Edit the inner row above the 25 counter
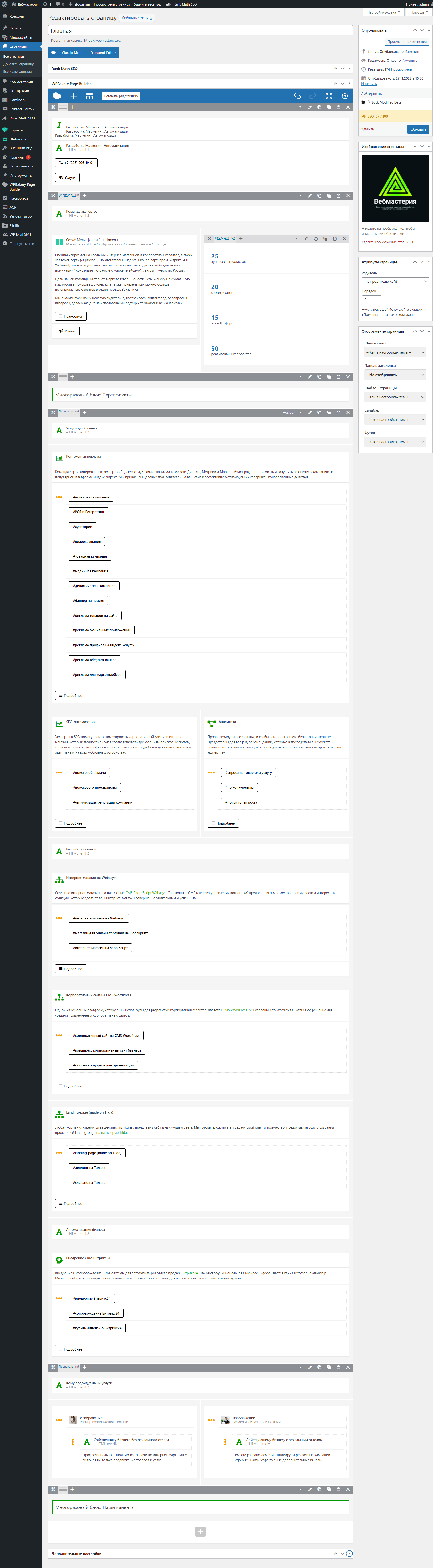 point(306,239)
